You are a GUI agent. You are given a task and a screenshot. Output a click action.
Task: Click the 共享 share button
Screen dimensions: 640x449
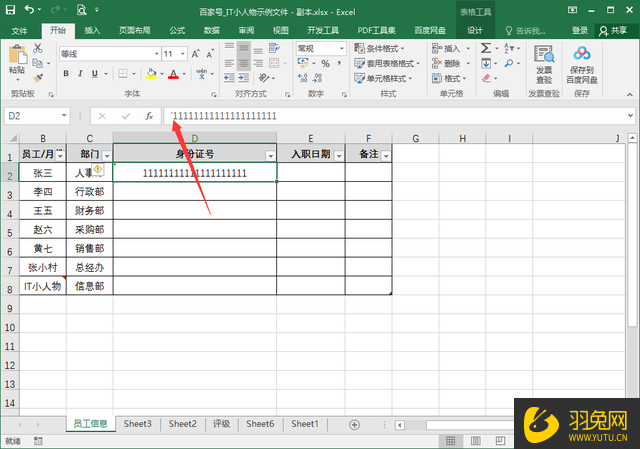[613, 31]
